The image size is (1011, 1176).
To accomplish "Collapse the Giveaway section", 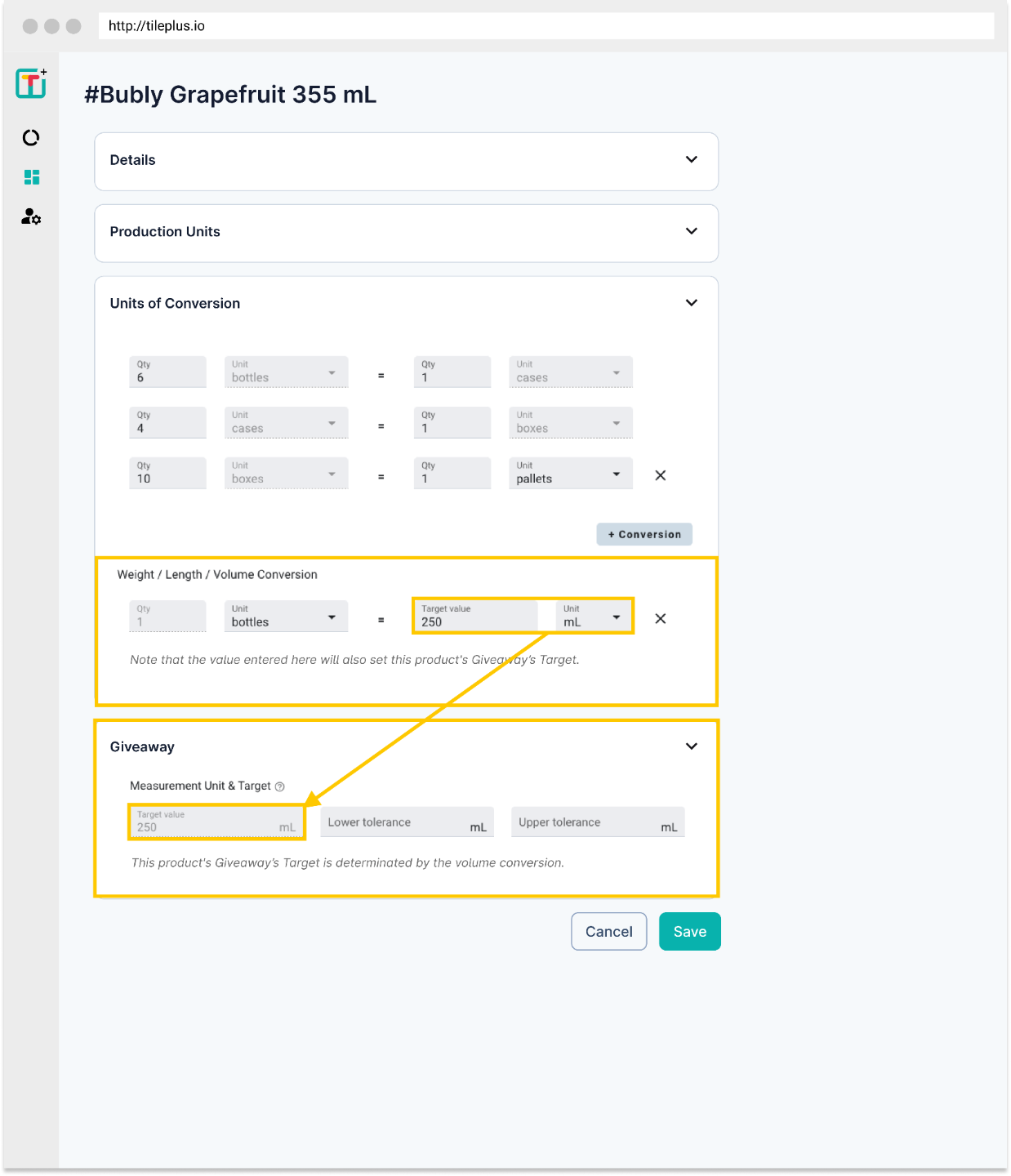I will 692,746.
